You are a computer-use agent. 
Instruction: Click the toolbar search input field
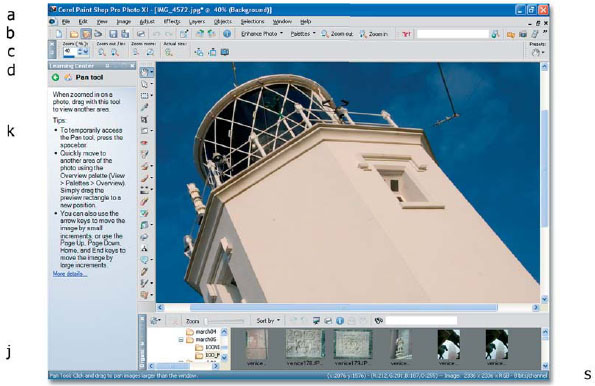pos(453,34)
